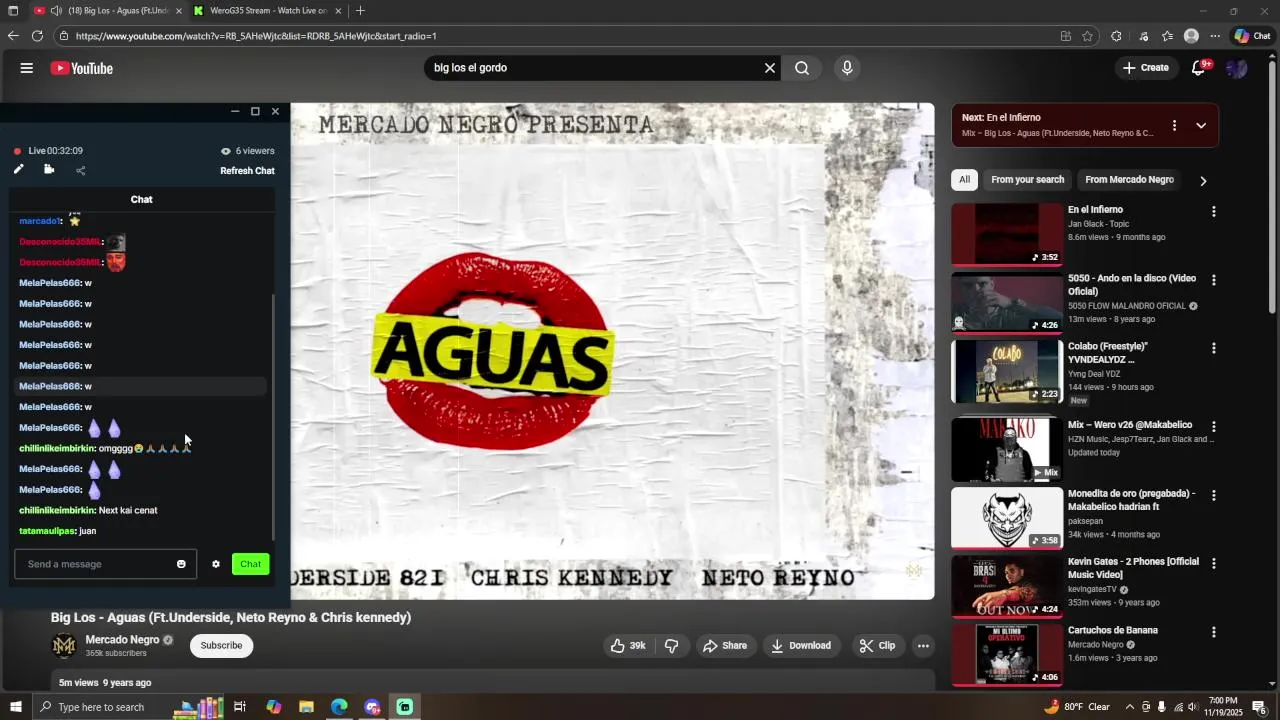The height and width of the screenshot is (720, 1280).
Task: Open the YouTube account avatar menu
Action: (1237, 68)
